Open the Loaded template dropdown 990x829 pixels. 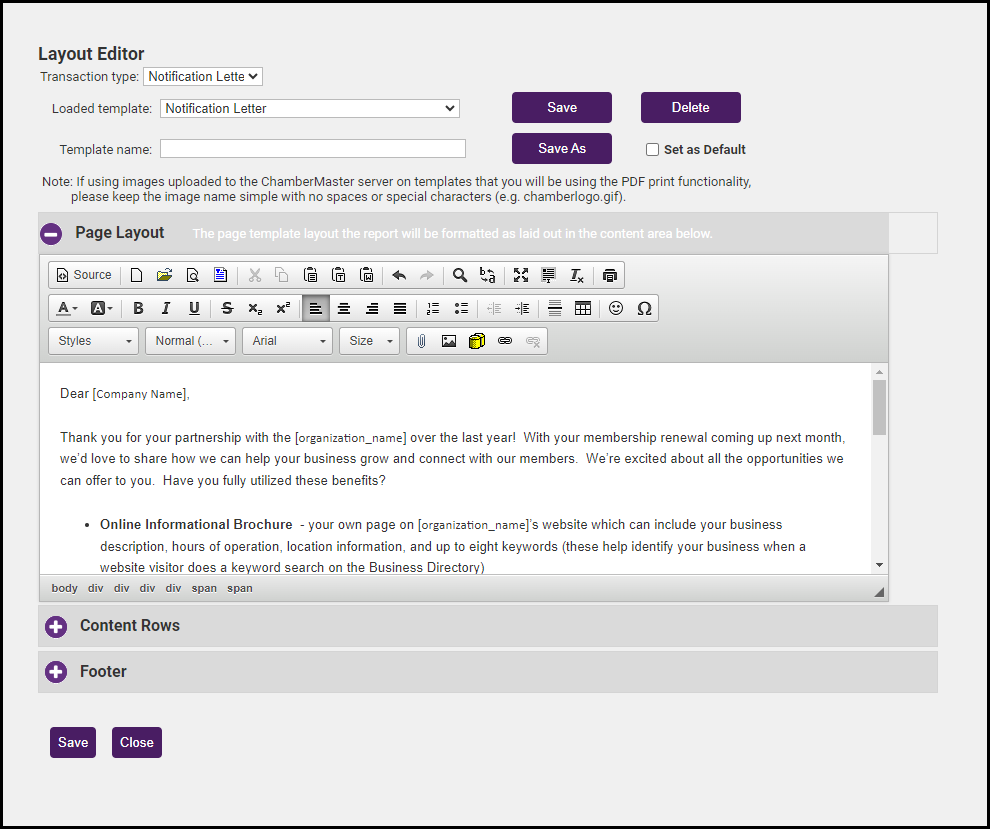[309, 109]
